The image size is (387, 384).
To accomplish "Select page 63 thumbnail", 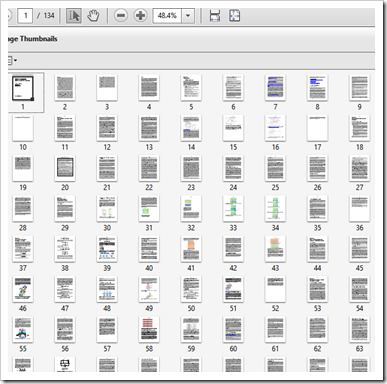I will pos(359,330).
